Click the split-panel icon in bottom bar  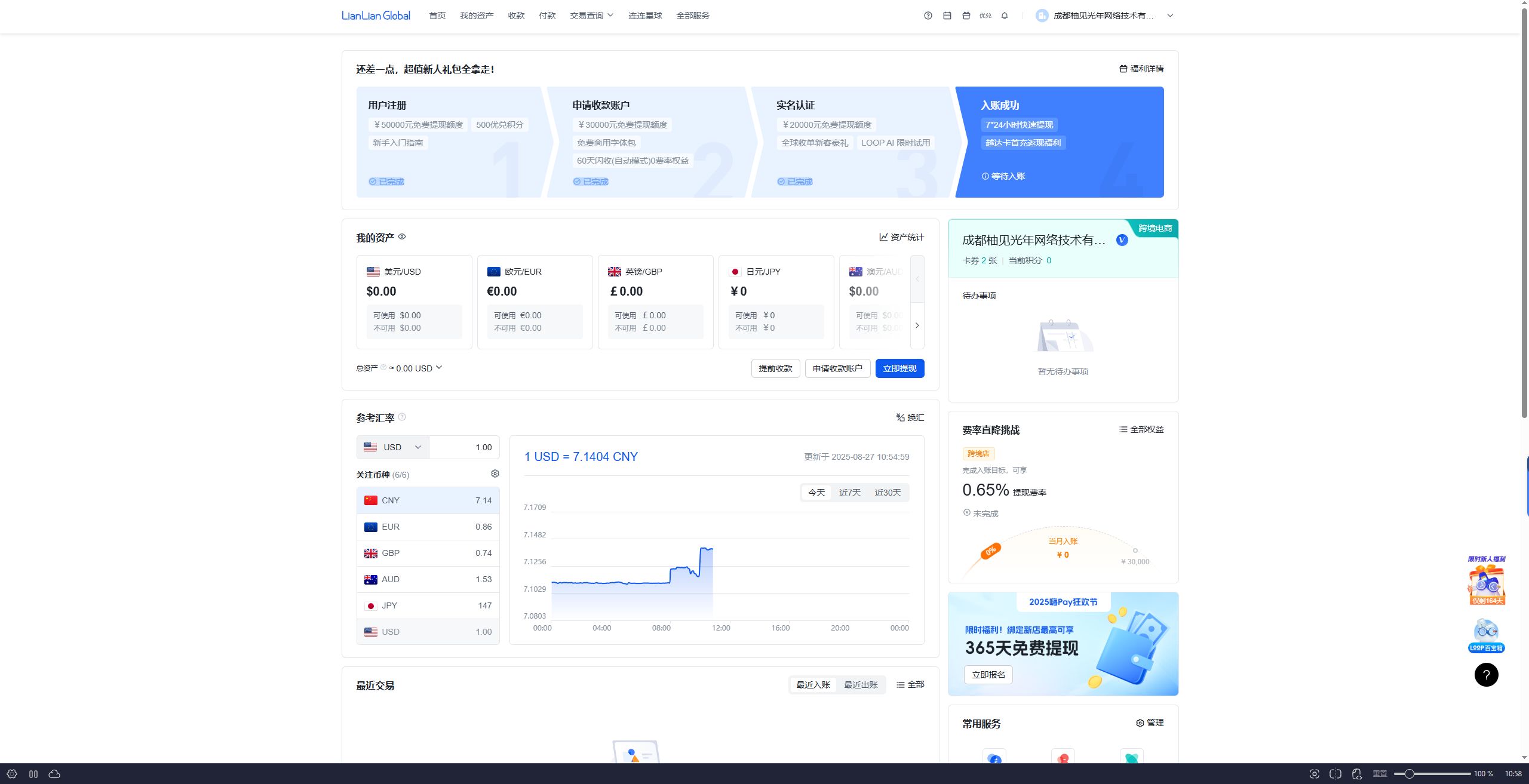[x=33, y=774]
